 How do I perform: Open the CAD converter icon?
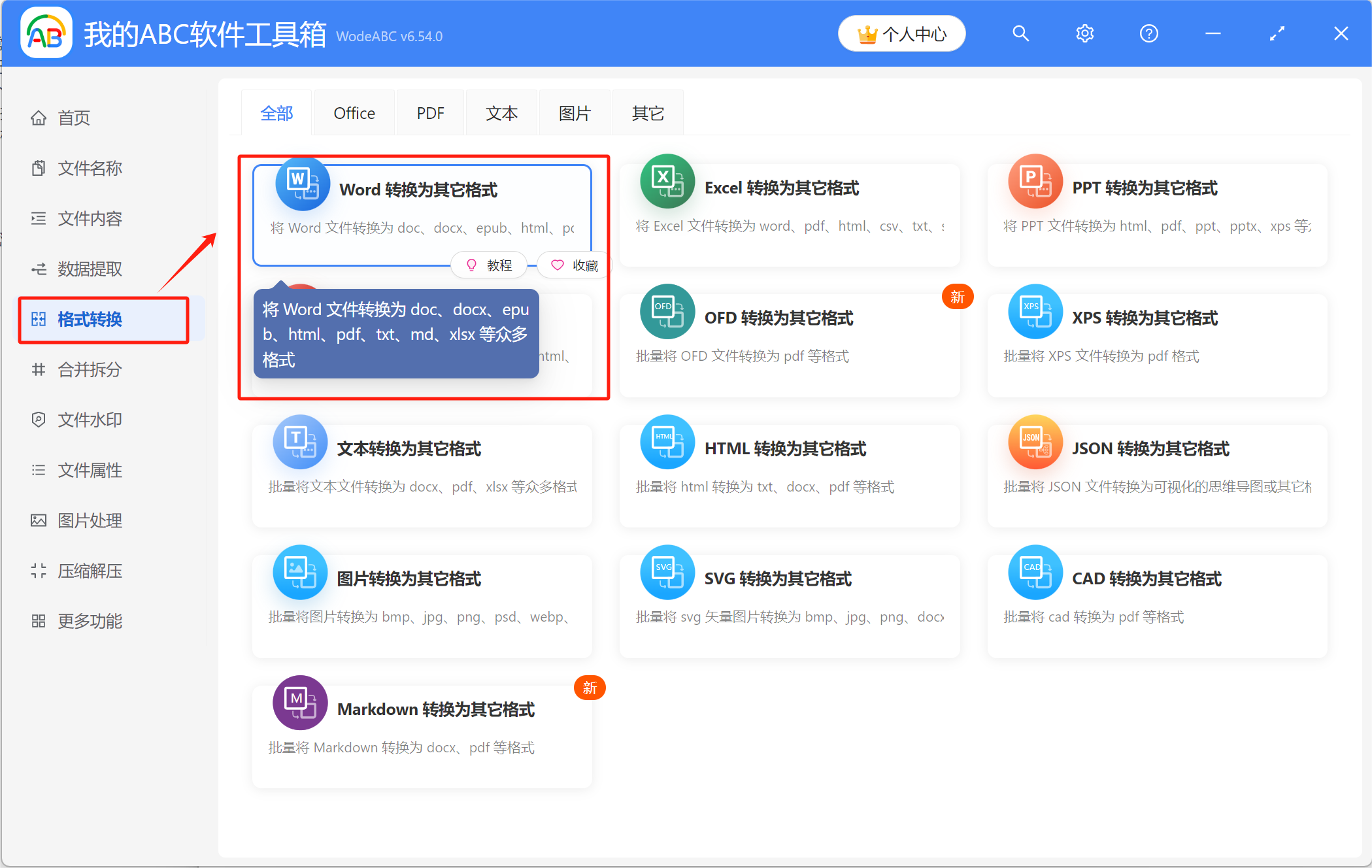tap(1035, 572)
